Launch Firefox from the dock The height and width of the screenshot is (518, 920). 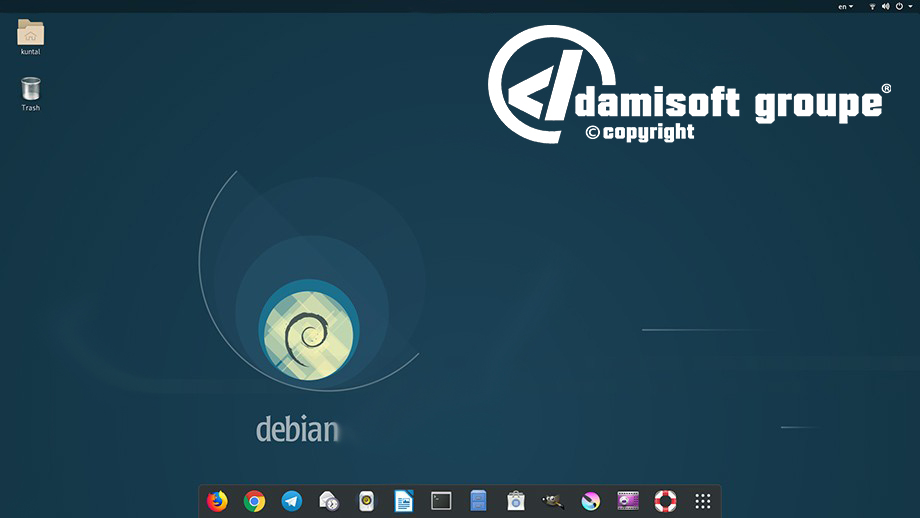pyautogui.click(x=217, y=501)
